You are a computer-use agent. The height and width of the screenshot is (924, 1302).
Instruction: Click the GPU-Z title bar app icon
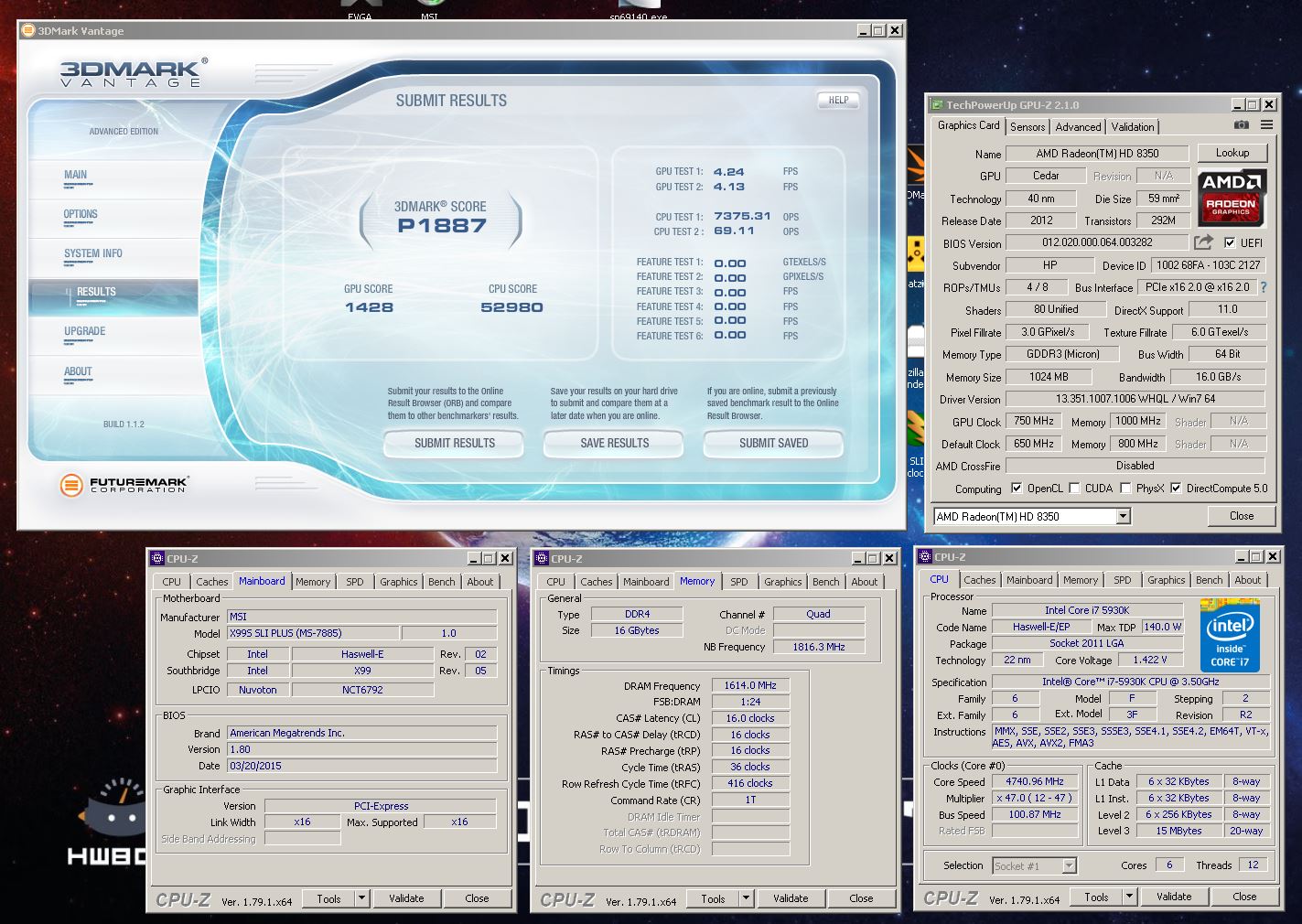tap(937, 105)
